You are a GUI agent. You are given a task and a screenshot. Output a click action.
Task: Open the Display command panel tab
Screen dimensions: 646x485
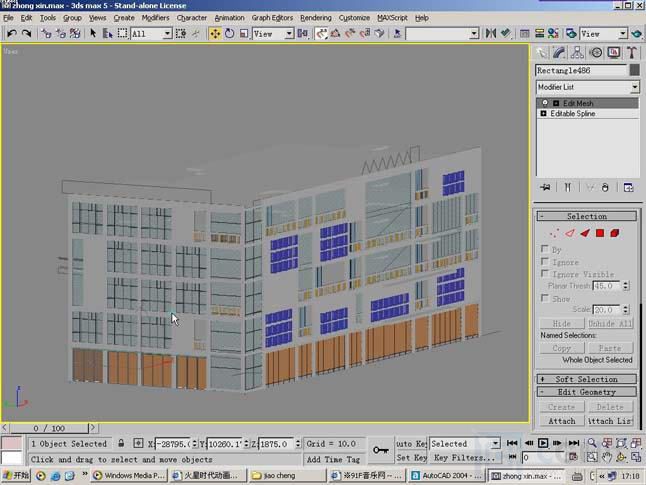614,53
